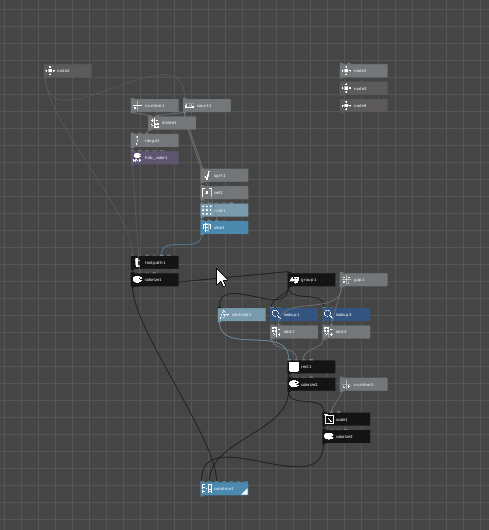Select the gray node right of group1

(x=364, y=280)
